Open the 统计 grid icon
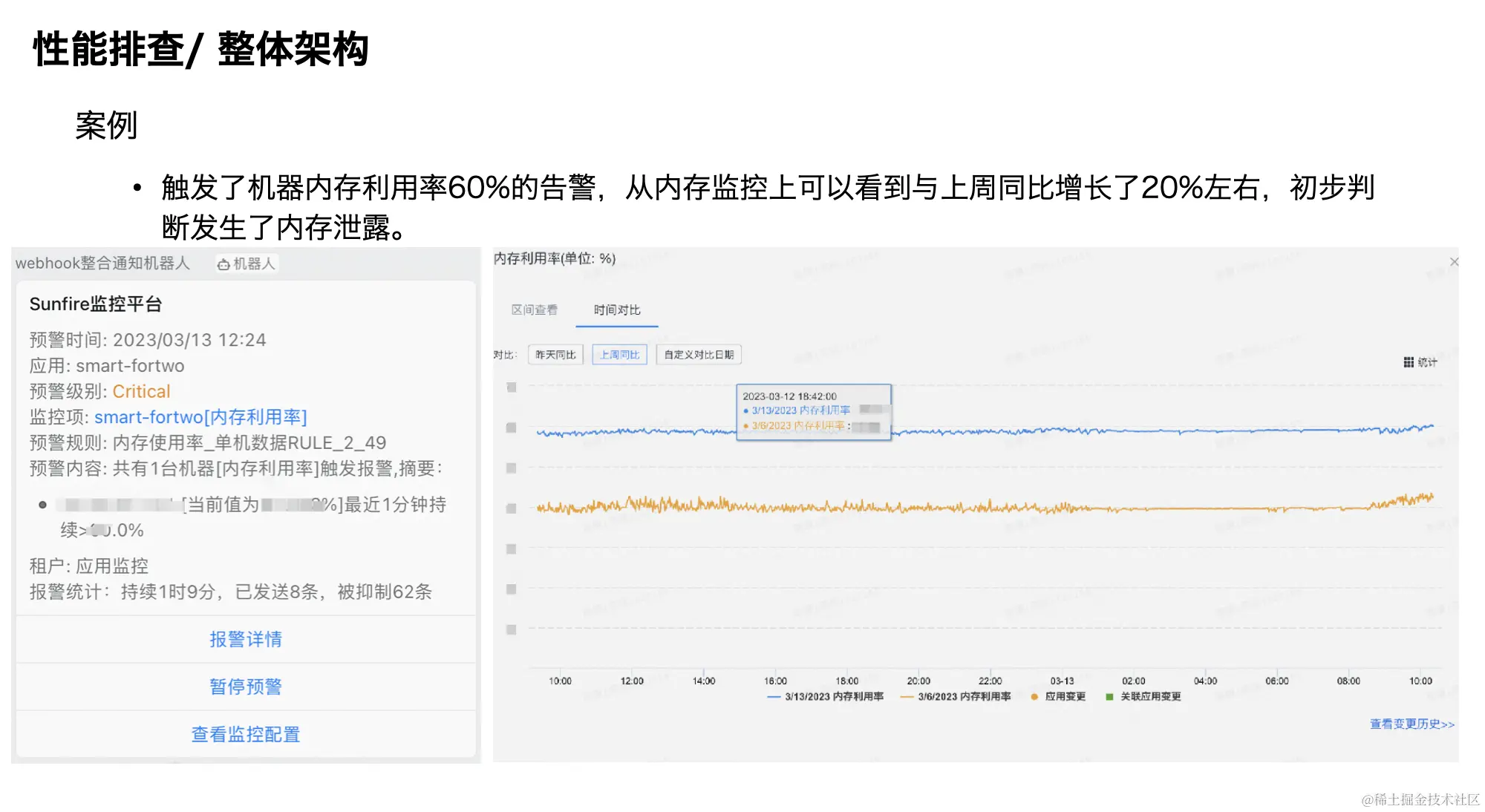Viewport: 1485px width, 812px height. coord(1409,362)
